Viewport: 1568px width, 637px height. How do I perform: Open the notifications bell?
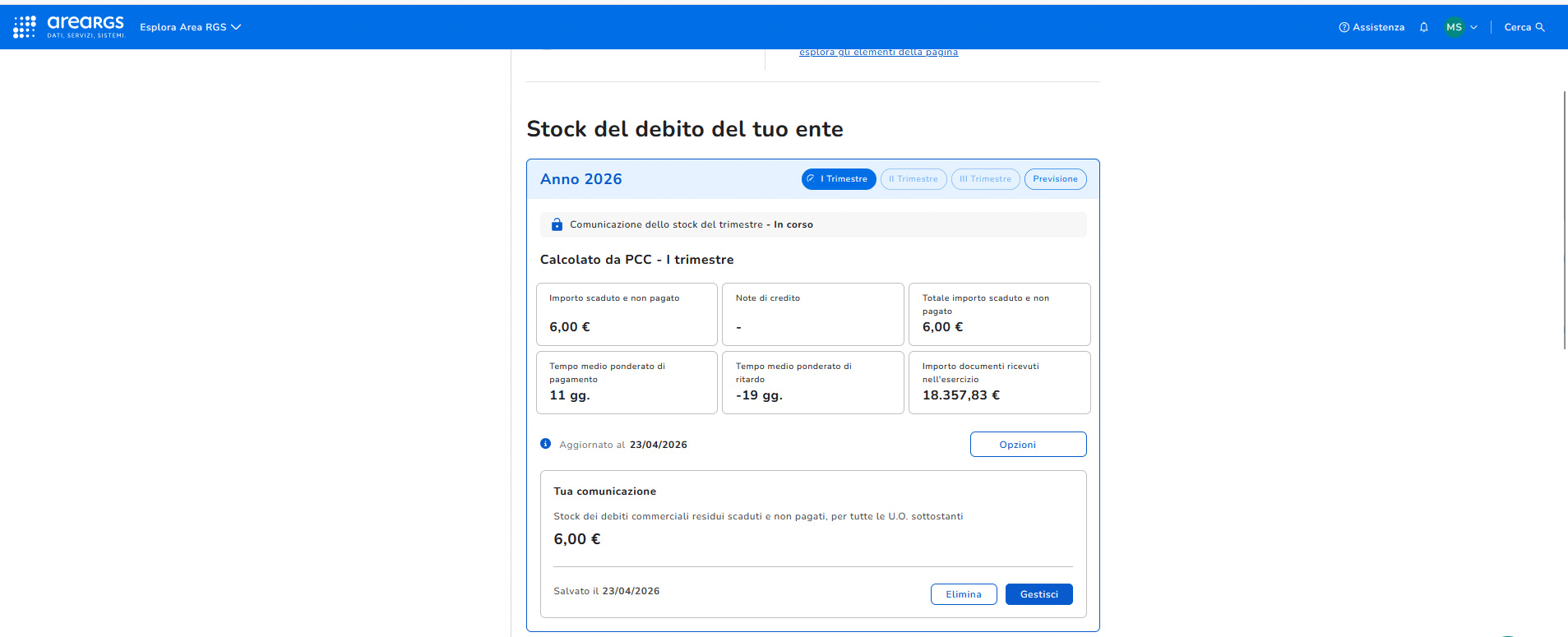tap(1424, 27)
